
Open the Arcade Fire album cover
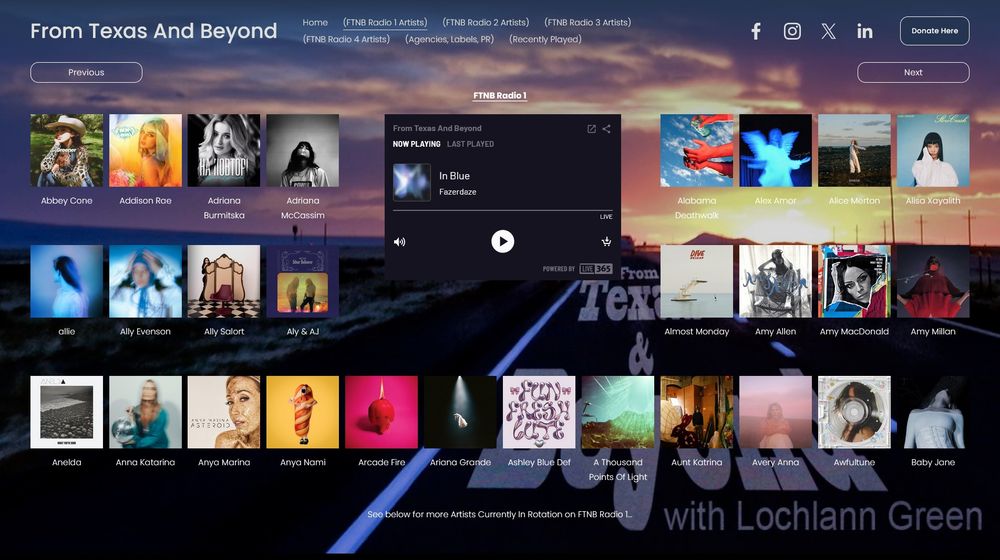tap(381, 412)
